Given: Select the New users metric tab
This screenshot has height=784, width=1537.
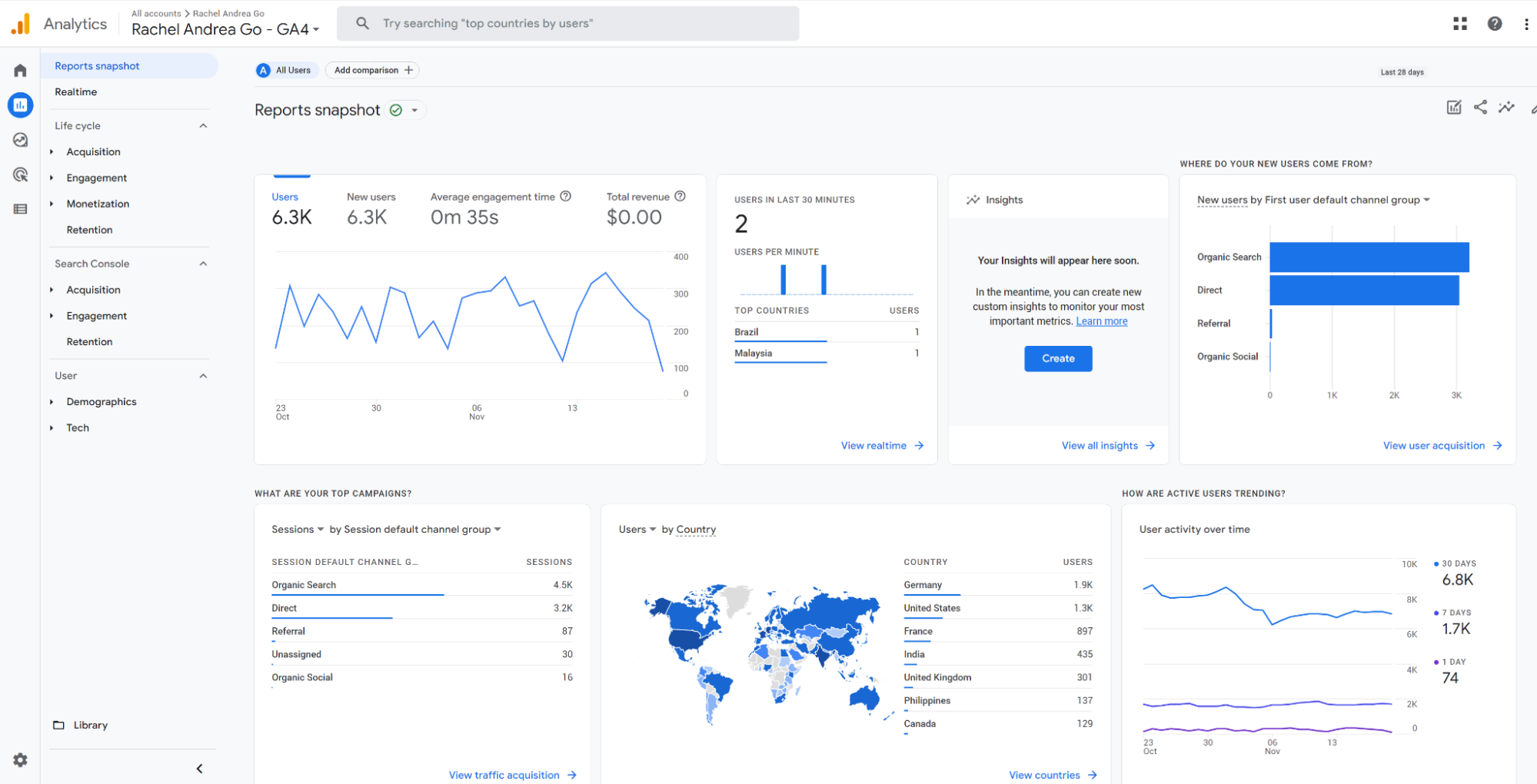Looking at the screenshot, I should point(371,208).
